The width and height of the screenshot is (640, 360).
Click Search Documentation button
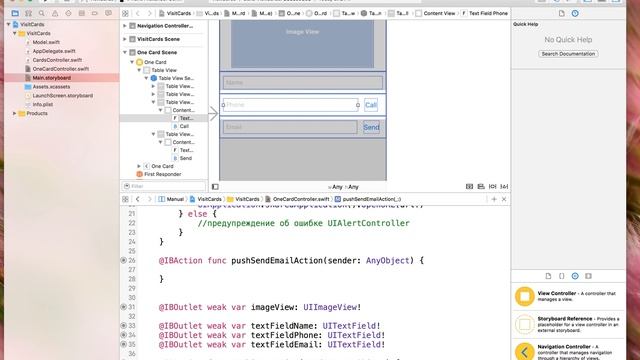[x=568, y=54]
